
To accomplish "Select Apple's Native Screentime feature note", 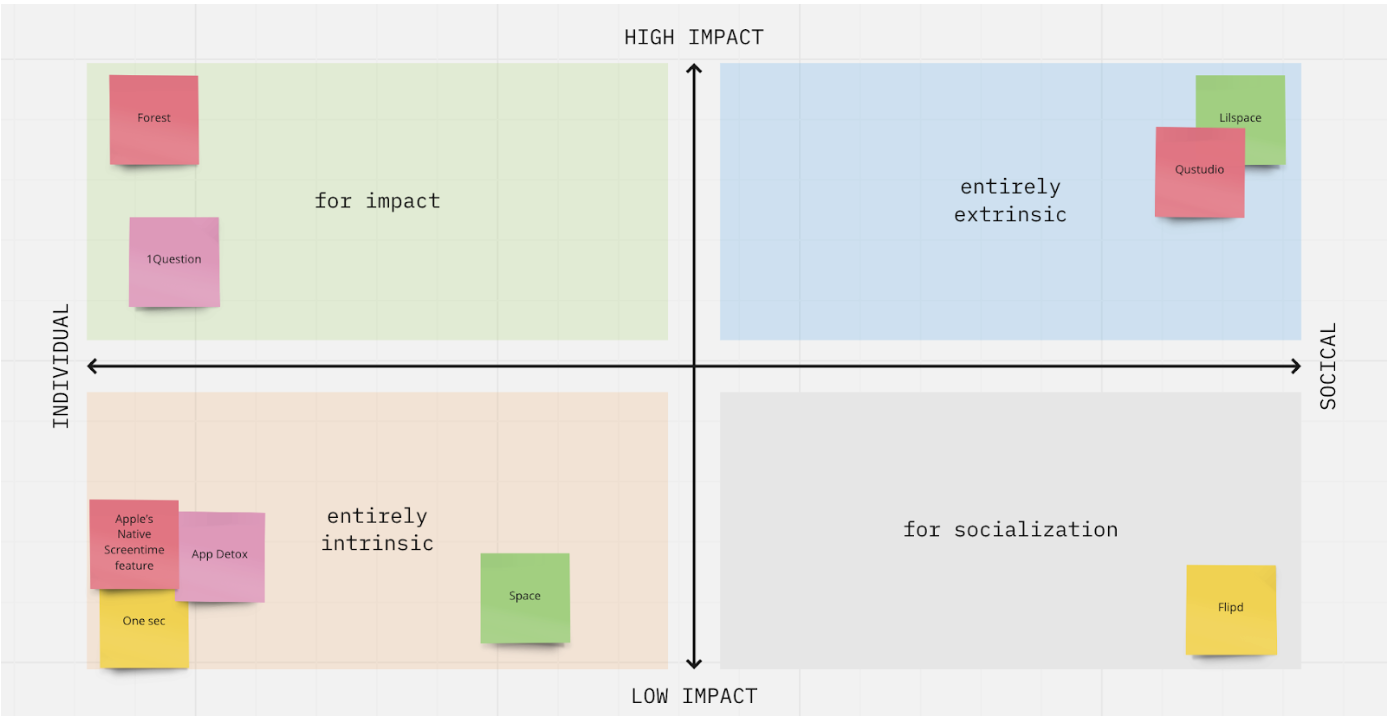I will (133, 540).
